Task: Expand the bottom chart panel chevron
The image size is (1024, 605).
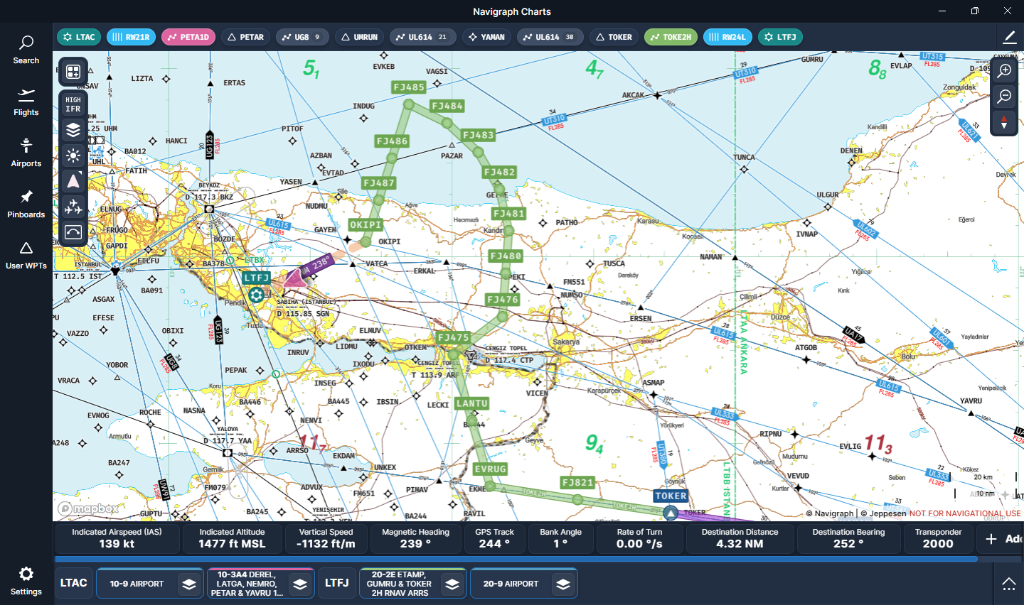Action: (1009, 583)
